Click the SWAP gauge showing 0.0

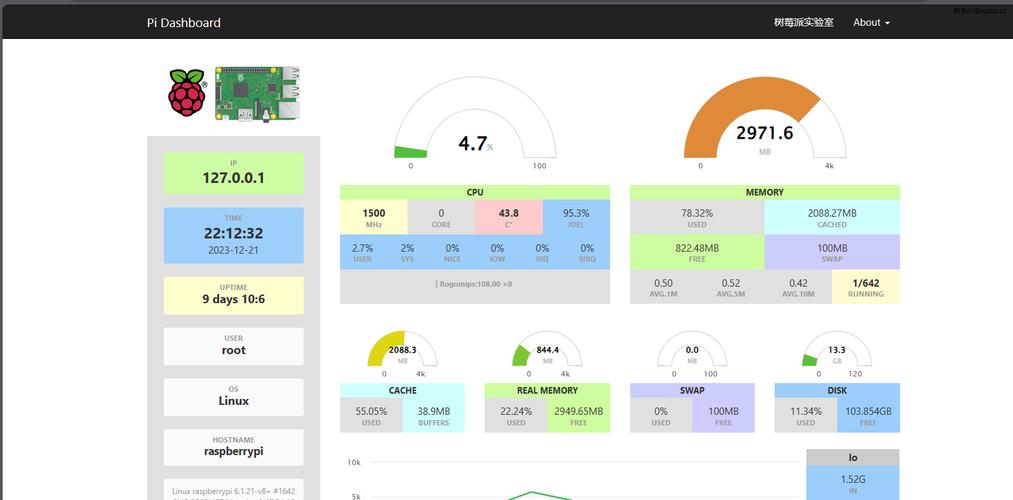coord(692,353)
